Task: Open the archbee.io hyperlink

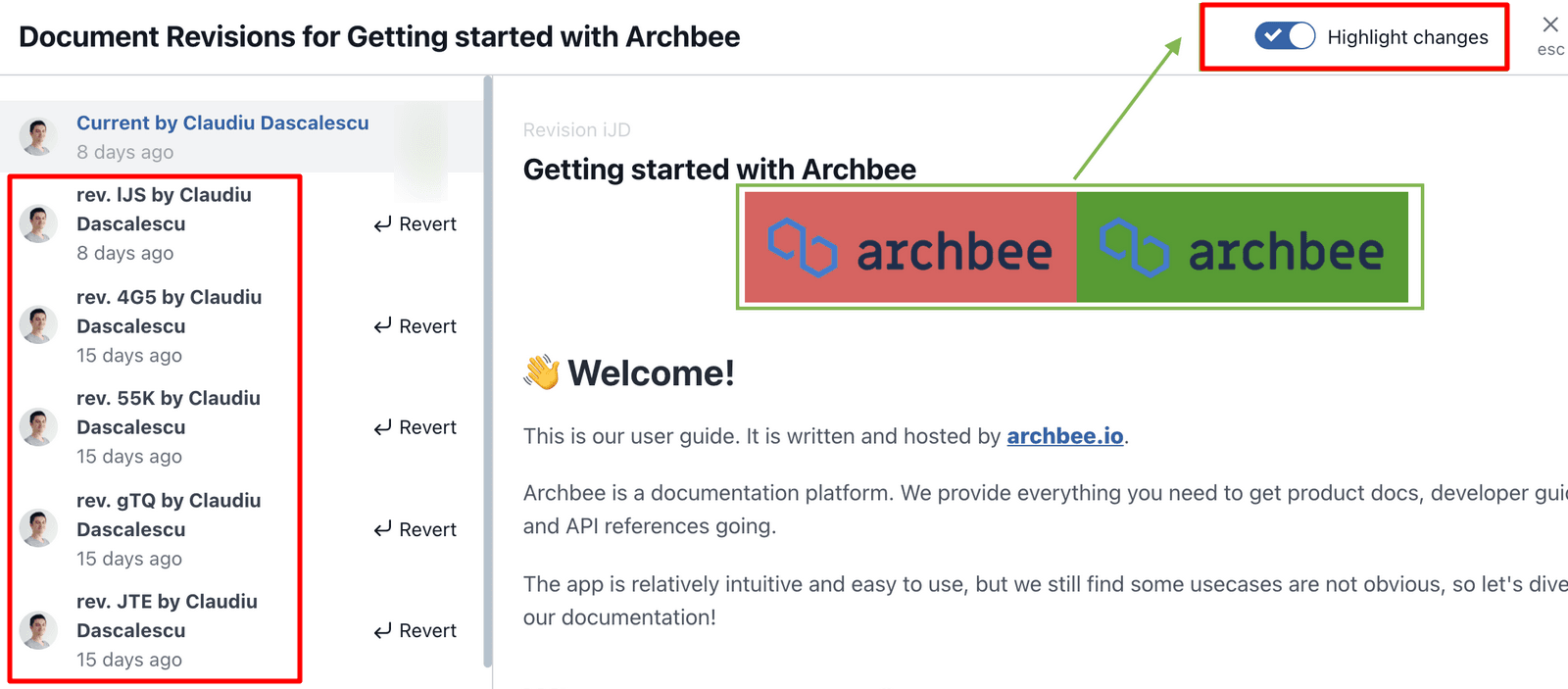Action: tap(1064, 436)
